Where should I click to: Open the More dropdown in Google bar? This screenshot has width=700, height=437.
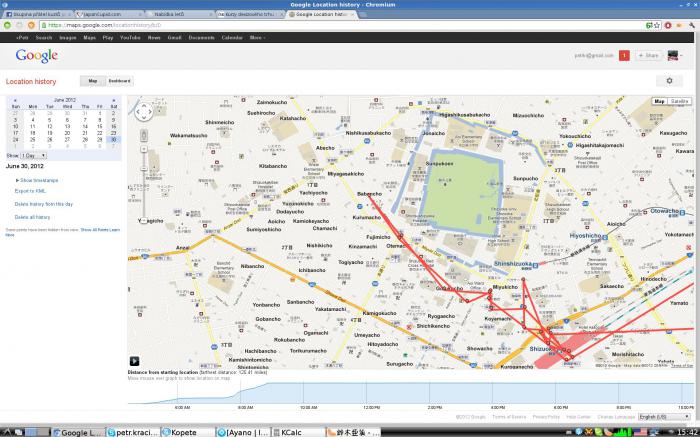tap(257, 37)
